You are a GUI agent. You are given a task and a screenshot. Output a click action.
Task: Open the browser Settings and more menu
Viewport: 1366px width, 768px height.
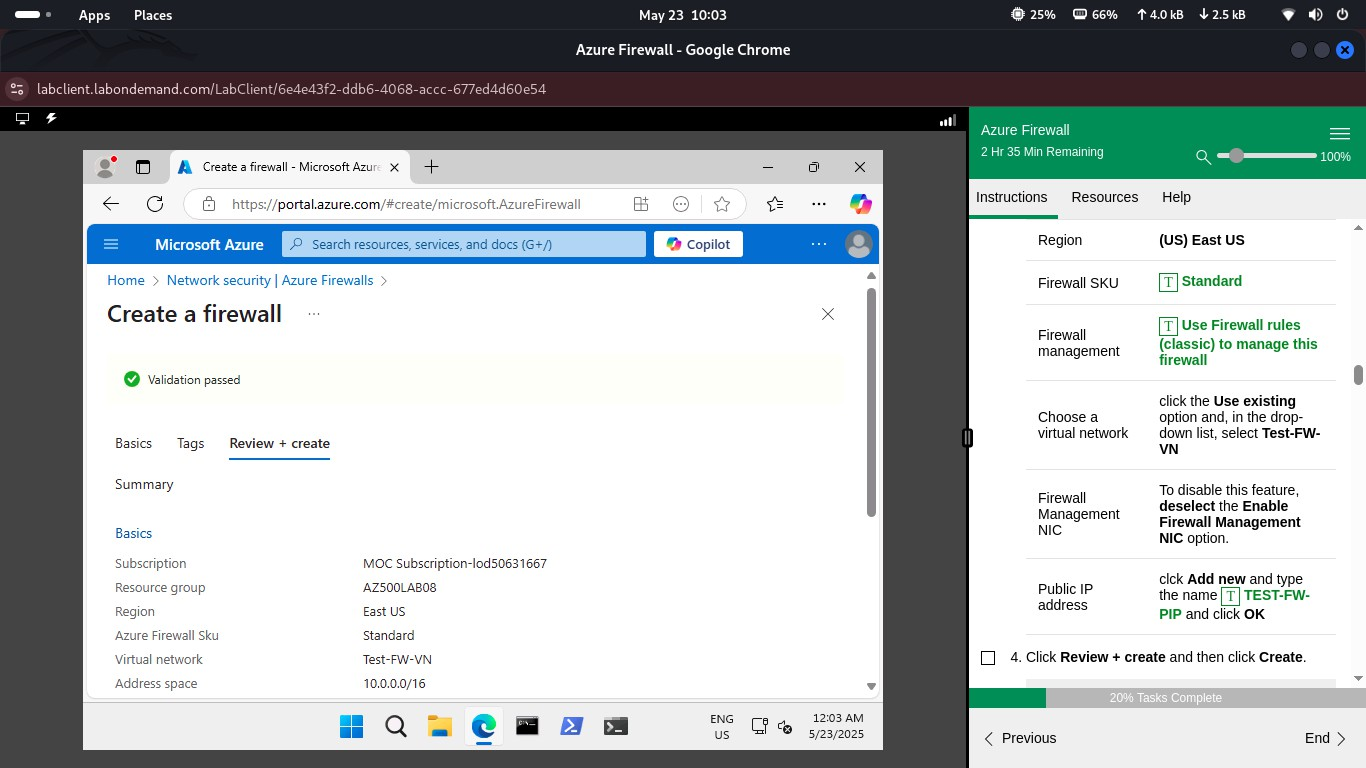point(818,203)
